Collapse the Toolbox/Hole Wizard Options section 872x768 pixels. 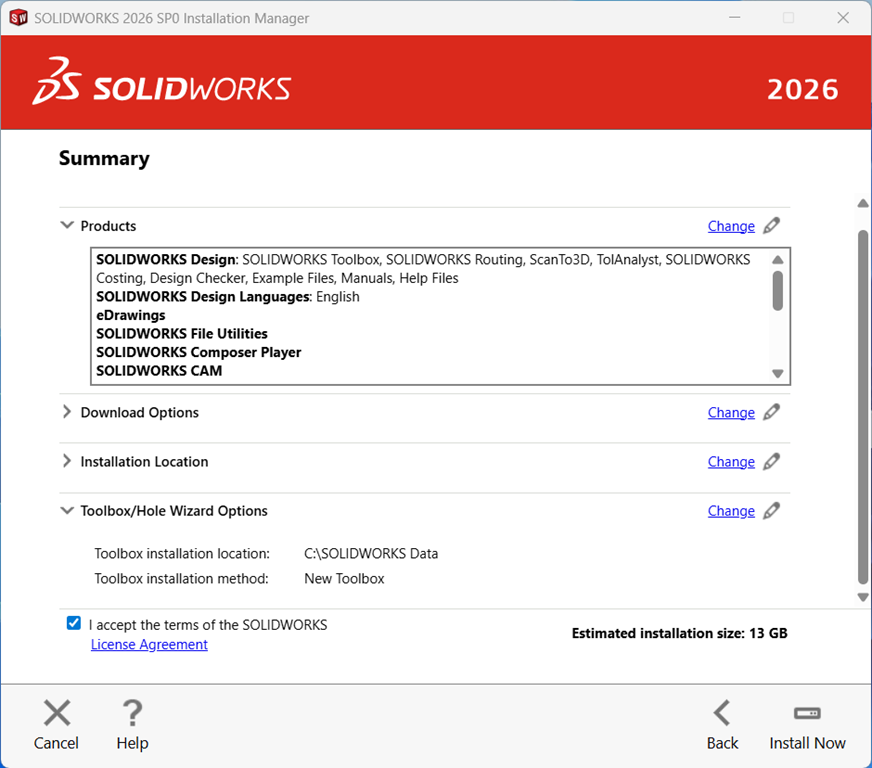67,511
